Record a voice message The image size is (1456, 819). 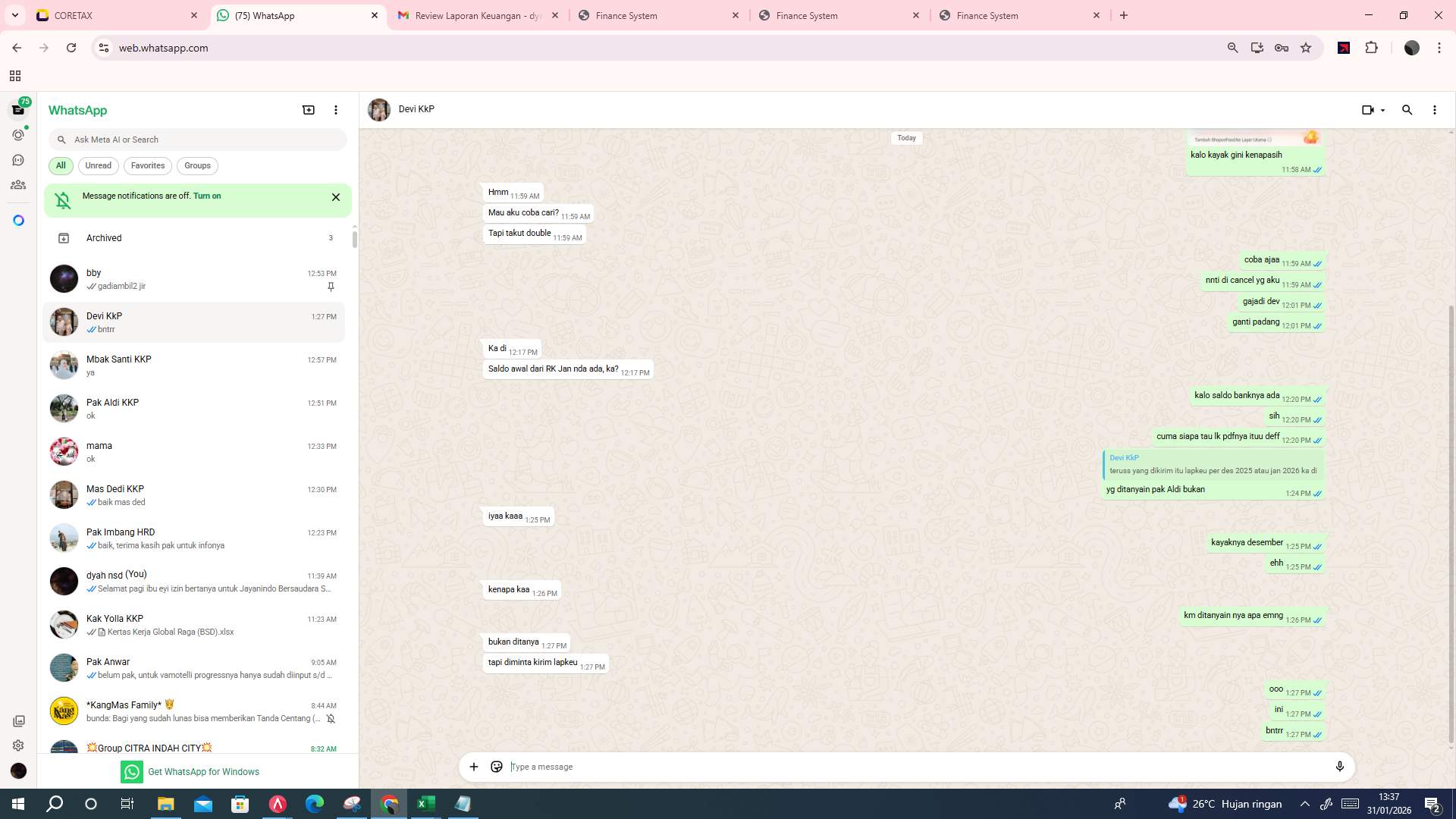(1340, 767)
